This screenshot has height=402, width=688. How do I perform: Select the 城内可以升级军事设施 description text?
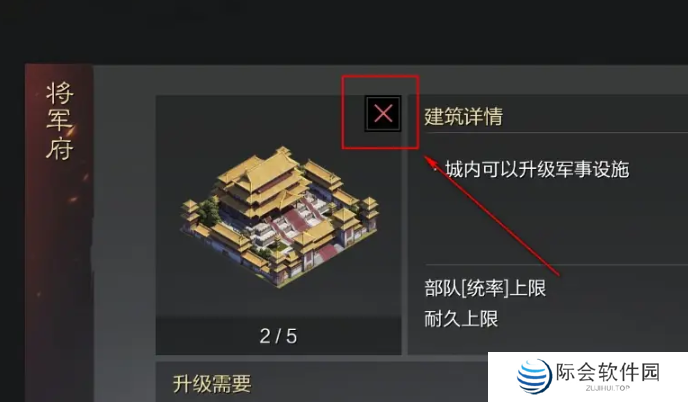pos(537,169)
